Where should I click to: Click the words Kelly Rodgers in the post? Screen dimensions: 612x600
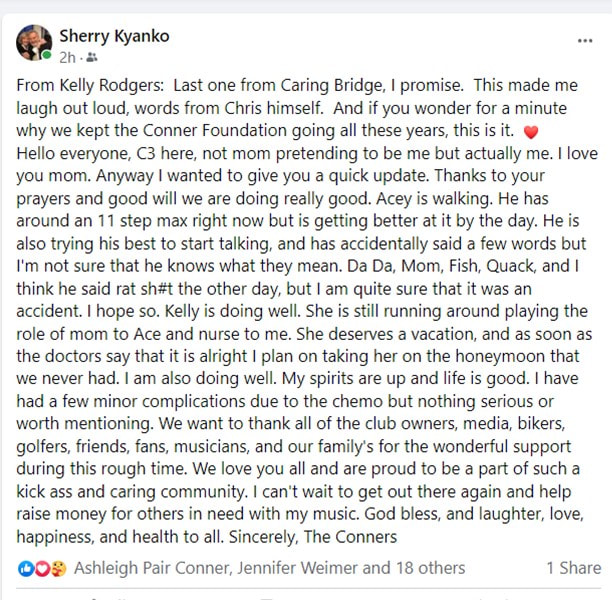[111, 85]
